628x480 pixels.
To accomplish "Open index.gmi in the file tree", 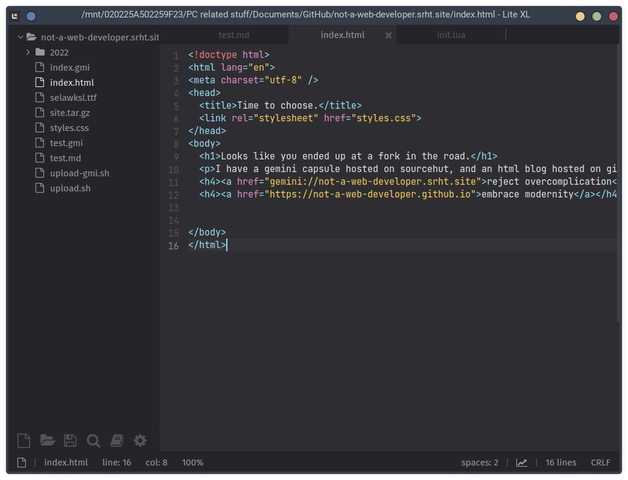I will coord(70,67).
